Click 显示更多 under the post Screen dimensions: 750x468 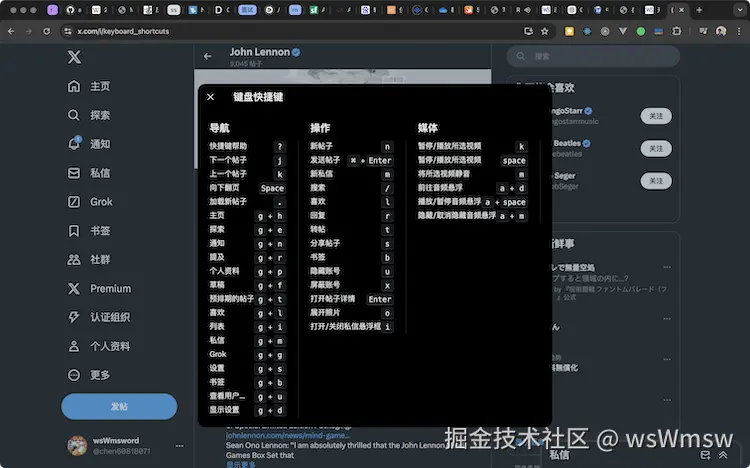(x=241, y=464)
